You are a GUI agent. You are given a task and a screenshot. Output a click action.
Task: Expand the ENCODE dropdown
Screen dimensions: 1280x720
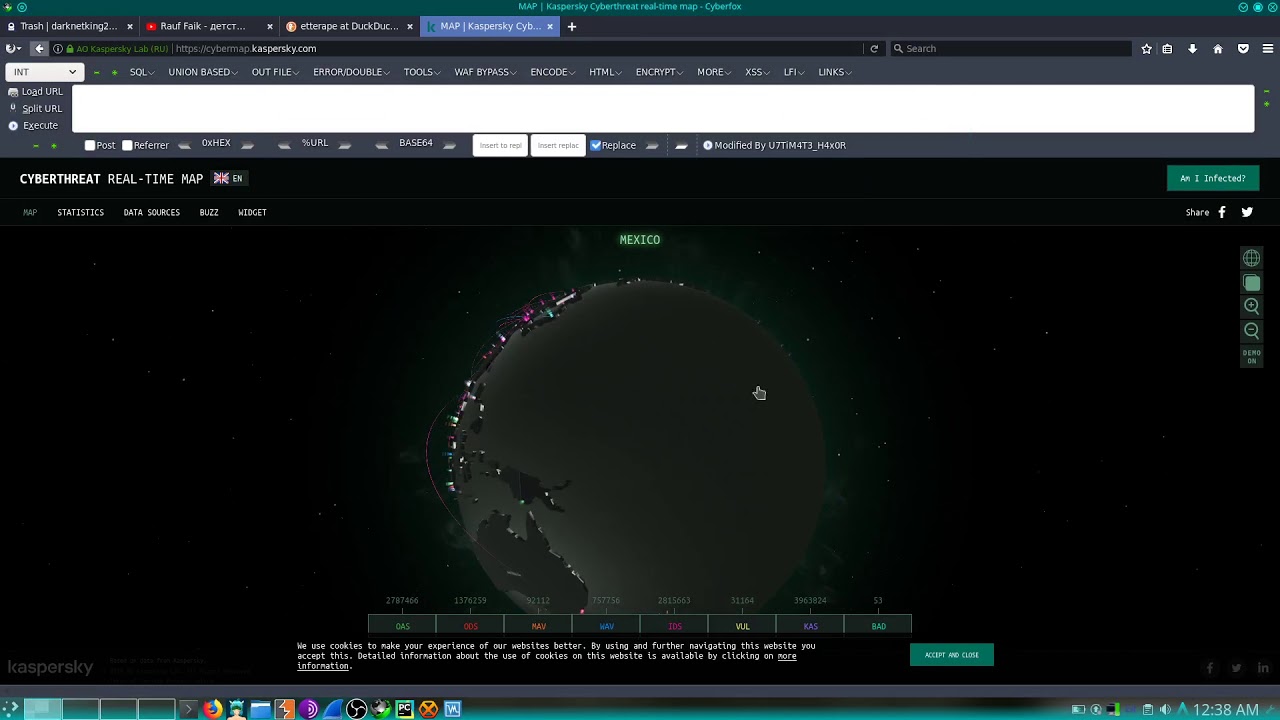tap(552, 72)
